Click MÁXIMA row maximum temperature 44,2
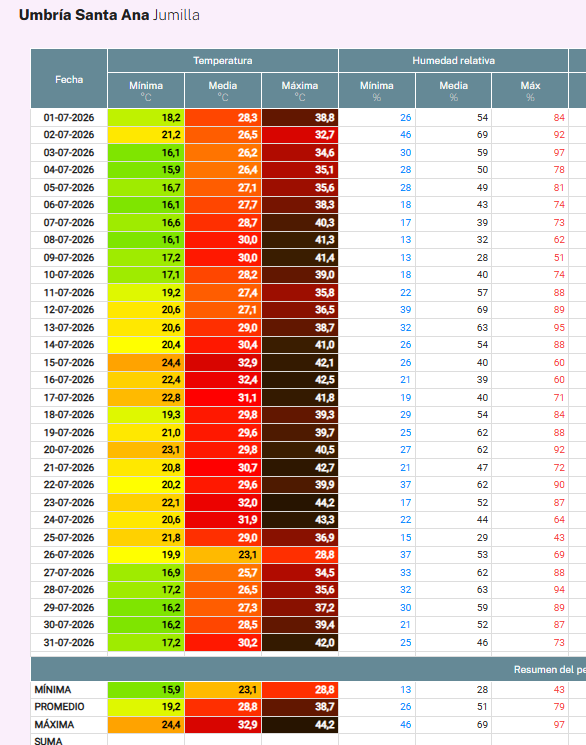Viewport: 586px width, 745px height. pyautogui.click(x=300, y=725)
